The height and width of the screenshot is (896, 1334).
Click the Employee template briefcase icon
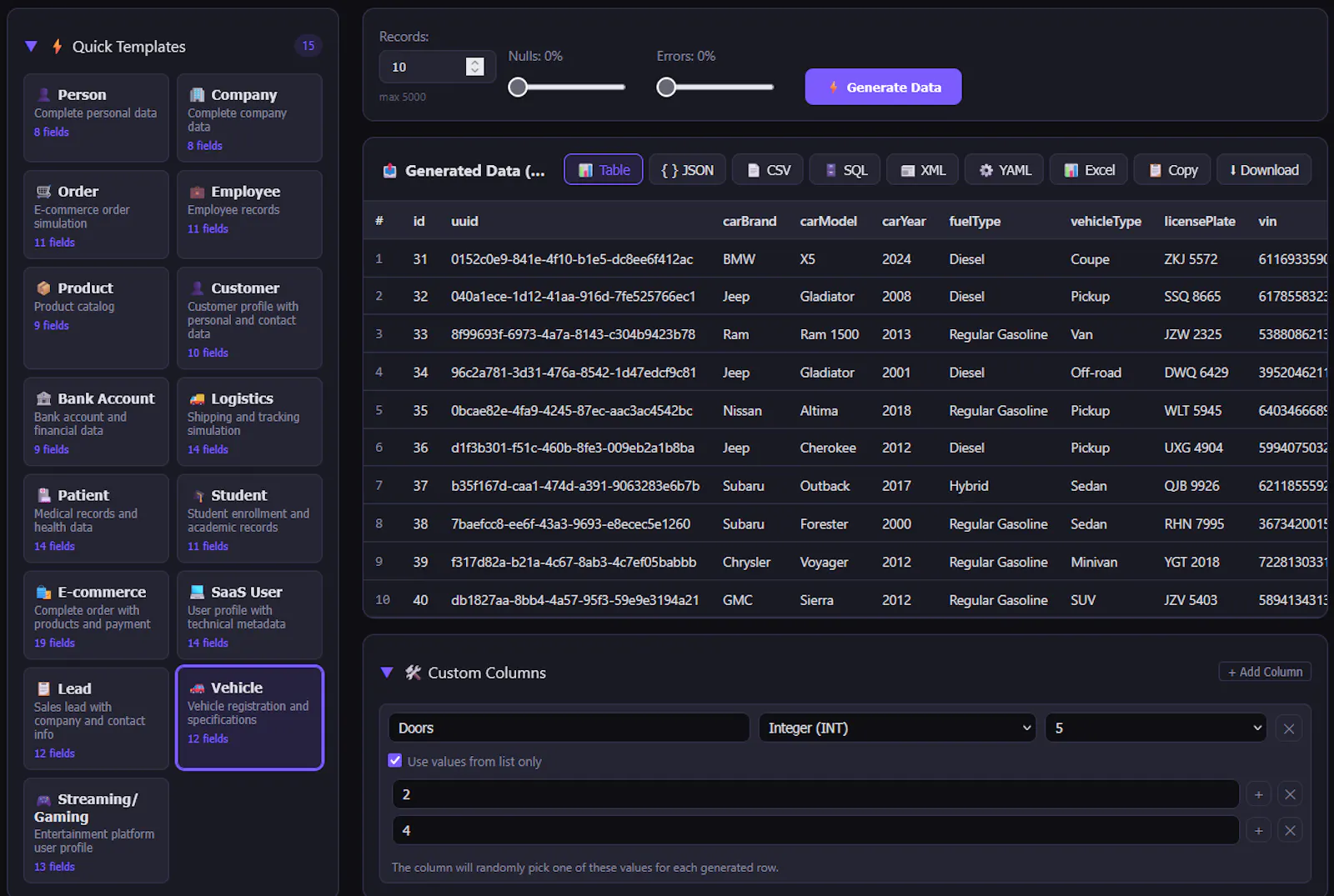pyautogui.click(x=197, y=192)
